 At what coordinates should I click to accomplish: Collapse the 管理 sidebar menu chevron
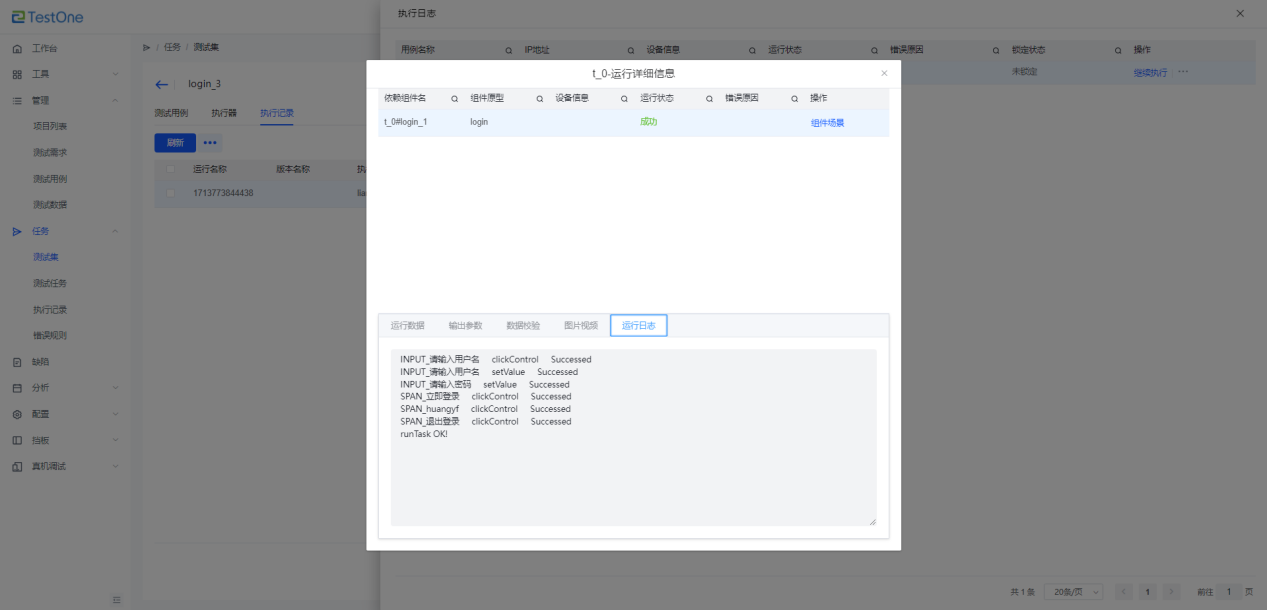click(x=116, y=101)
